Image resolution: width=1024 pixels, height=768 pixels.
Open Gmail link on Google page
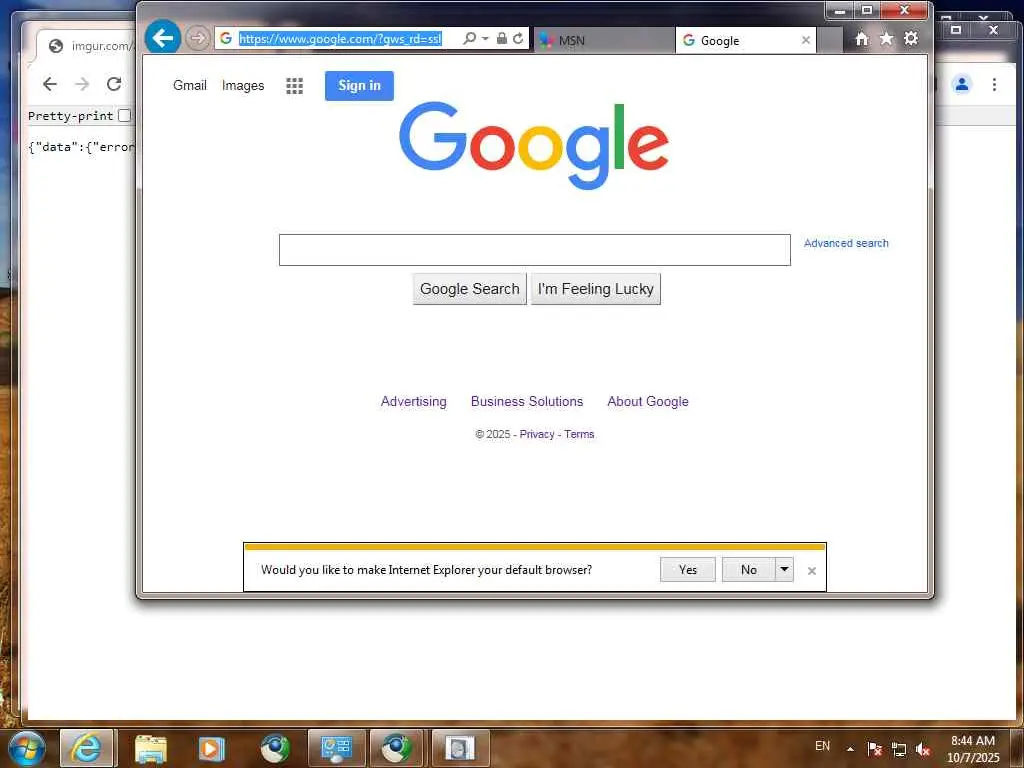pyautogui.click(x=189, y=86)
